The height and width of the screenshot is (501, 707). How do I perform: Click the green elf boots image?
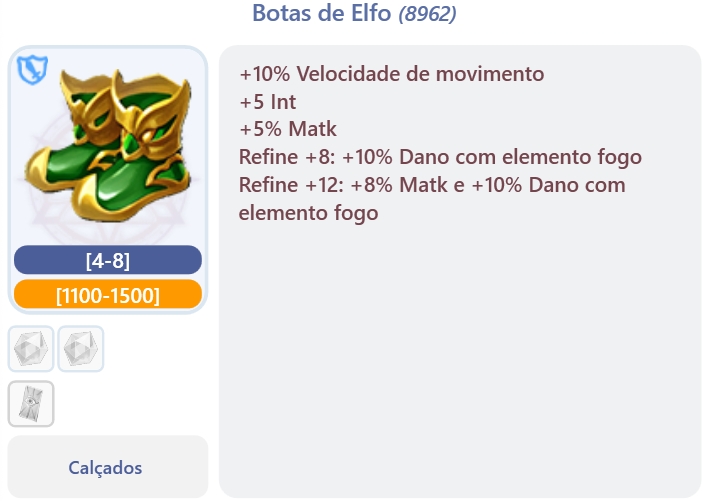click(108, 145)
